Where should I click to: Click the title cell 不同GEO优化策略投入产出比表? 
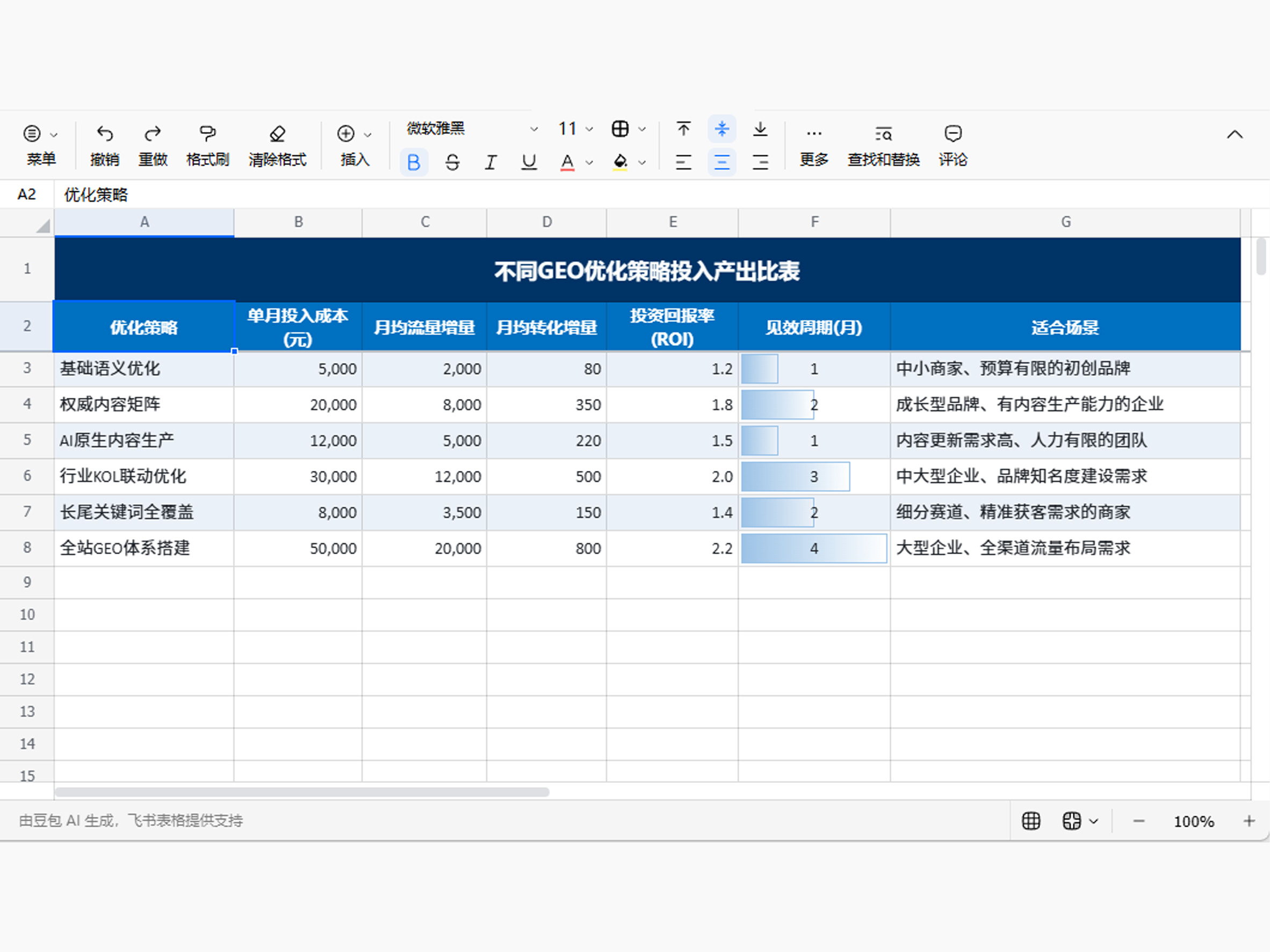648,270
